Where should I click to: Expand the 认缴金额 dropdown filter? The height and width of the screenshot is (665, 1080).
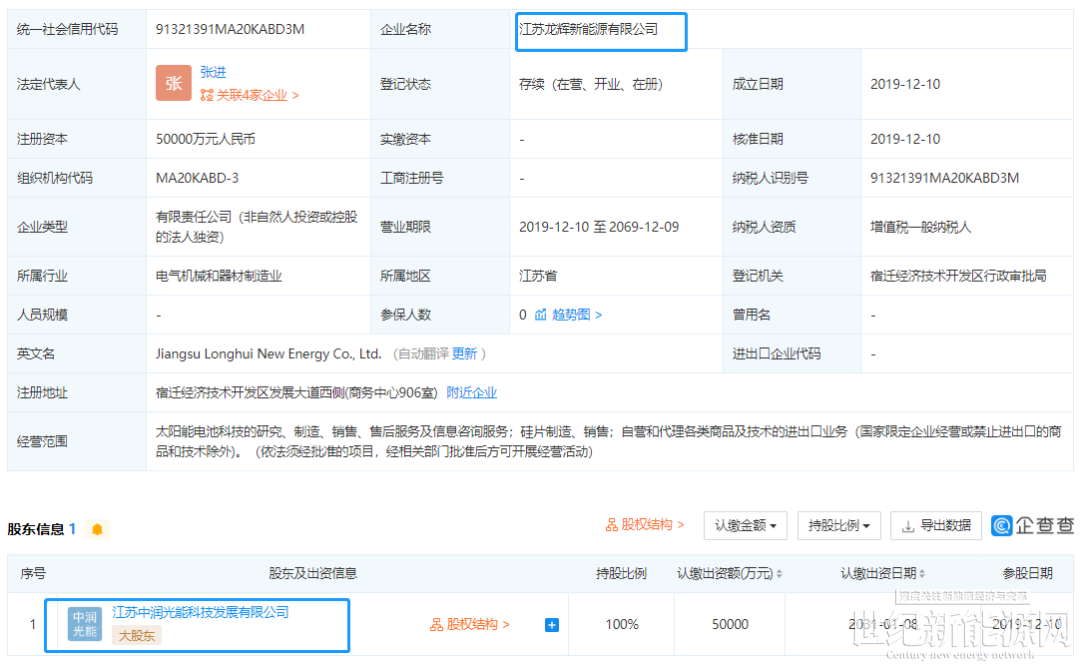(746, 525)
